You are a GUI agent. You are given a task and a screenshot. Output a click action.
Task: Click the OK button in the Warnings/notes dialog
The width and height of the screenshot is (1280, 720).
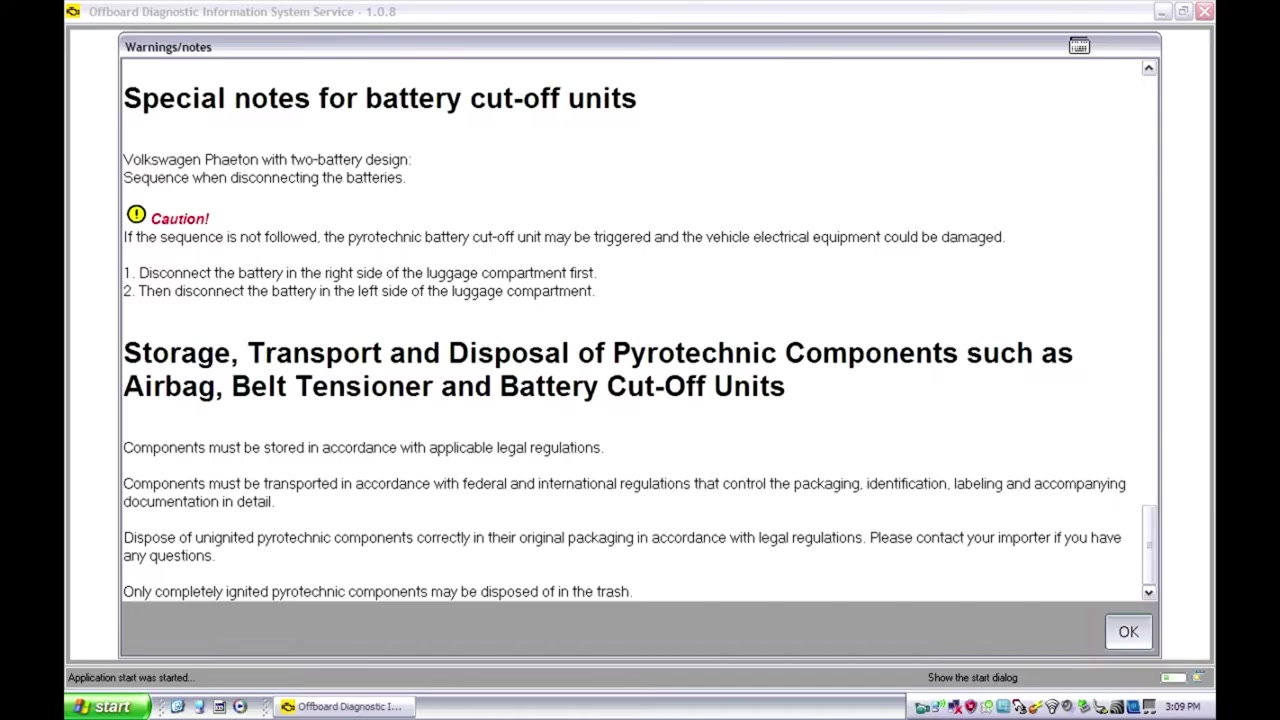pos(1128,632)
